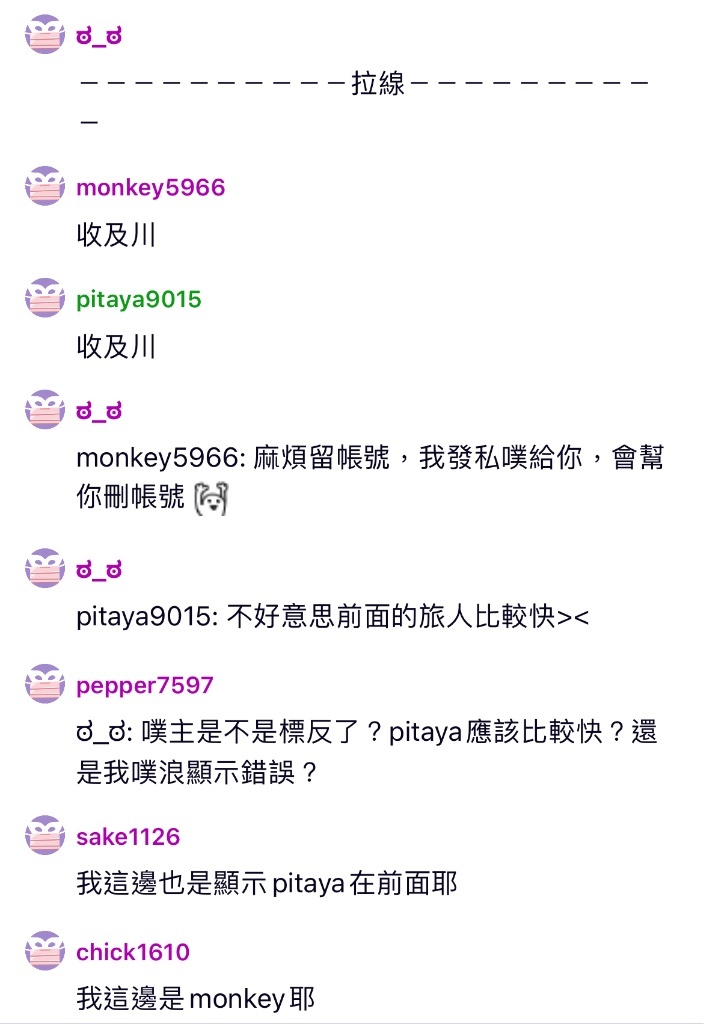Open monkey5966 username link
This screenshot has width=704, height=1024.
pyautogui.click(x=151, y=187)
